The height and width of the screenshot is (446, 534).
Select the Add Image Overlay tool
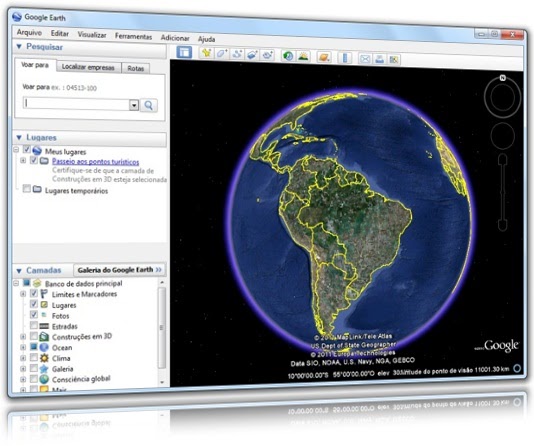pyautogui.click(x=252, y=54)
